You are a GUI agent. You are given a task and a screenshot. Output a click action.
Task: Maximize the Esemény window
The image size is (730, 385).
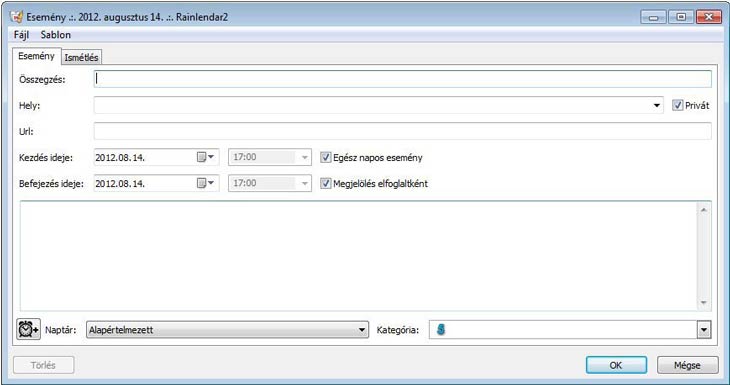(x=681, y=17)
